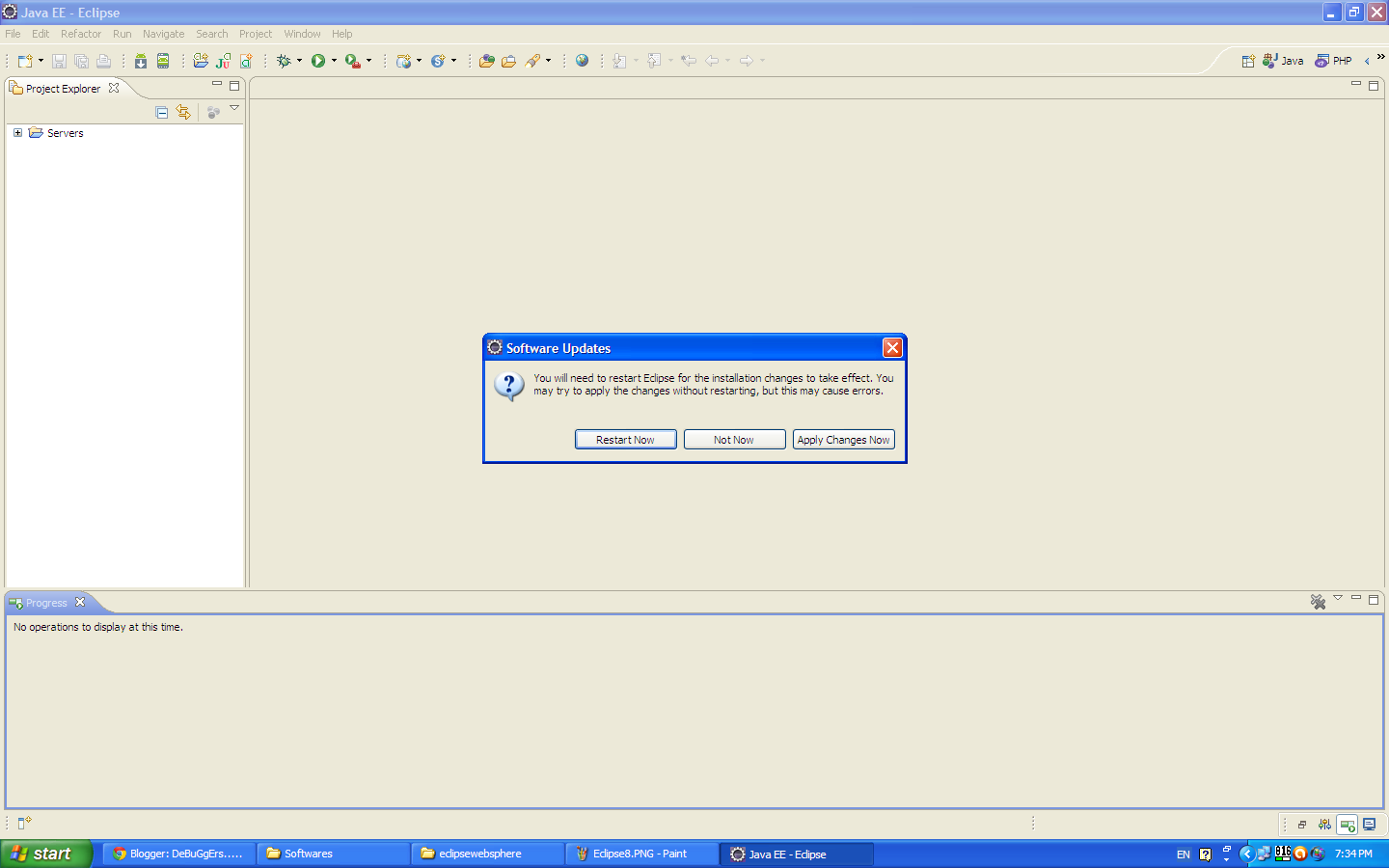The width and height of the screenshot is (1389, 868).
Task: Click the New Dynamic Web Project icon
Action: pyautogui.click(x=404, y=61)
